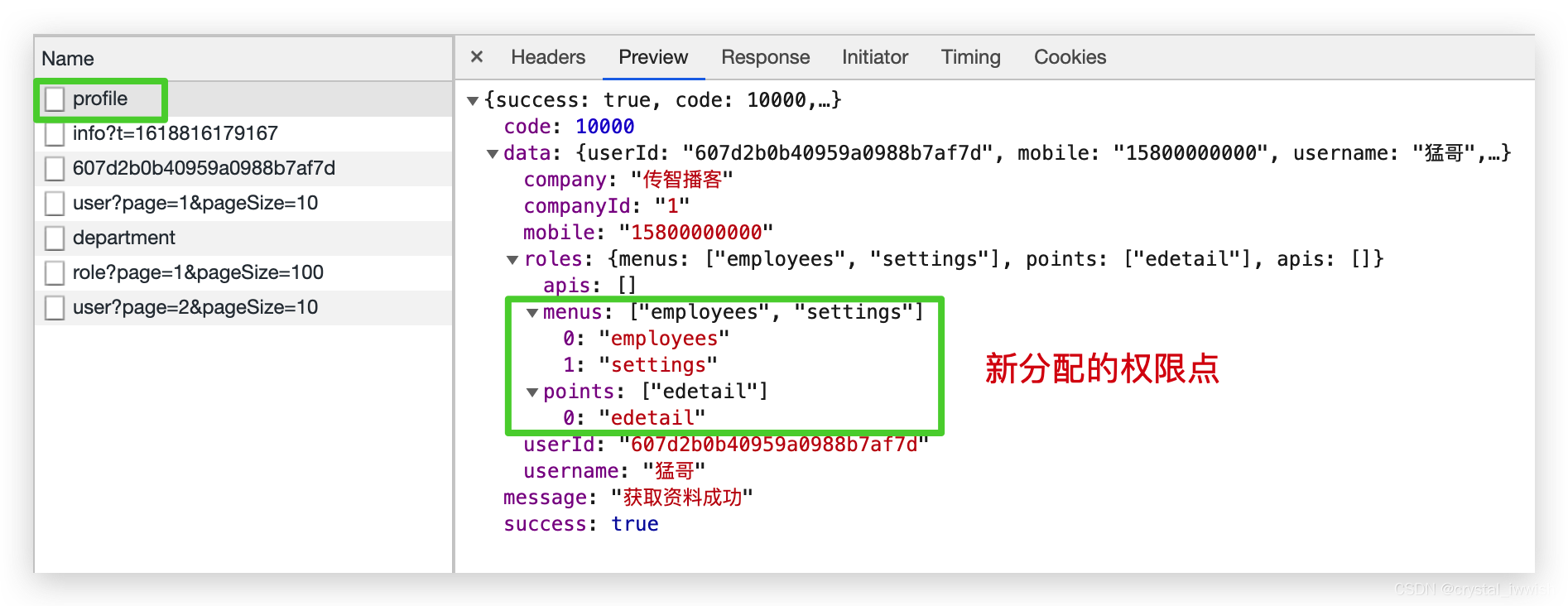
Task: Click the icon box beside info?t=1618816179167
Action: (55, 134)
